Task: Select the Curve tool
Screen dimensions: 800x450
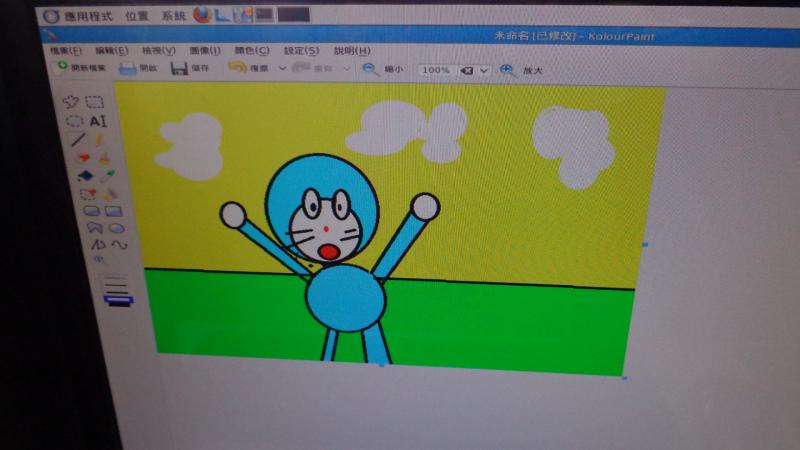Action: coord(119,245)
